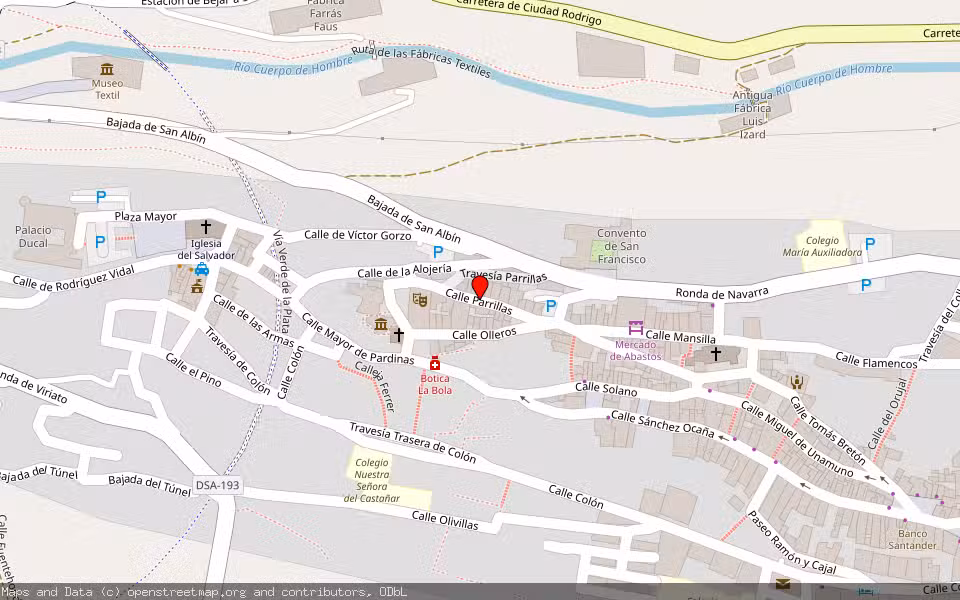Click the Travesía Trasera de Colón label
Viewport: 960px width, 600px height.
[x=413, y=442]
